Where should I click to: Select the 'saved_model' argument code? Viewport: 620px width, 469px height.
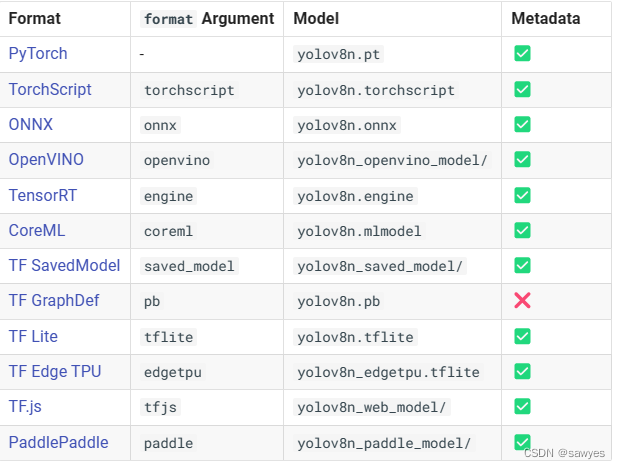click(x=189, y=266)
